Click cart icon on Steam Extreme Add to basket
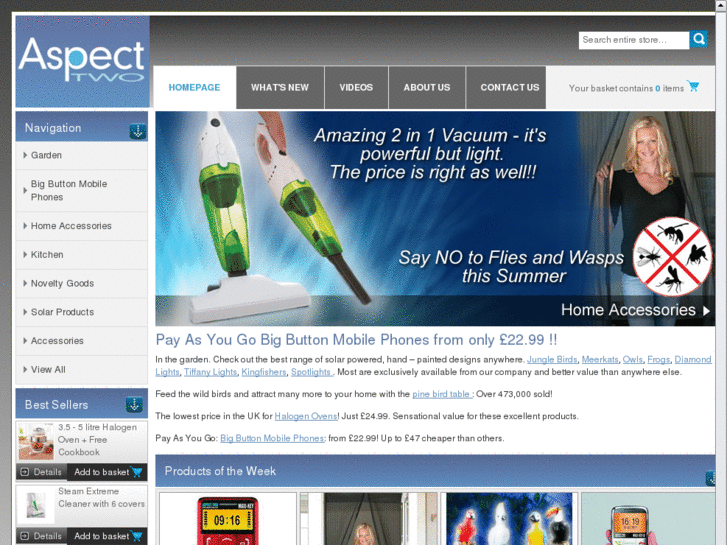The width and height of the screenshot is (727, 545). tap(137, 536)
